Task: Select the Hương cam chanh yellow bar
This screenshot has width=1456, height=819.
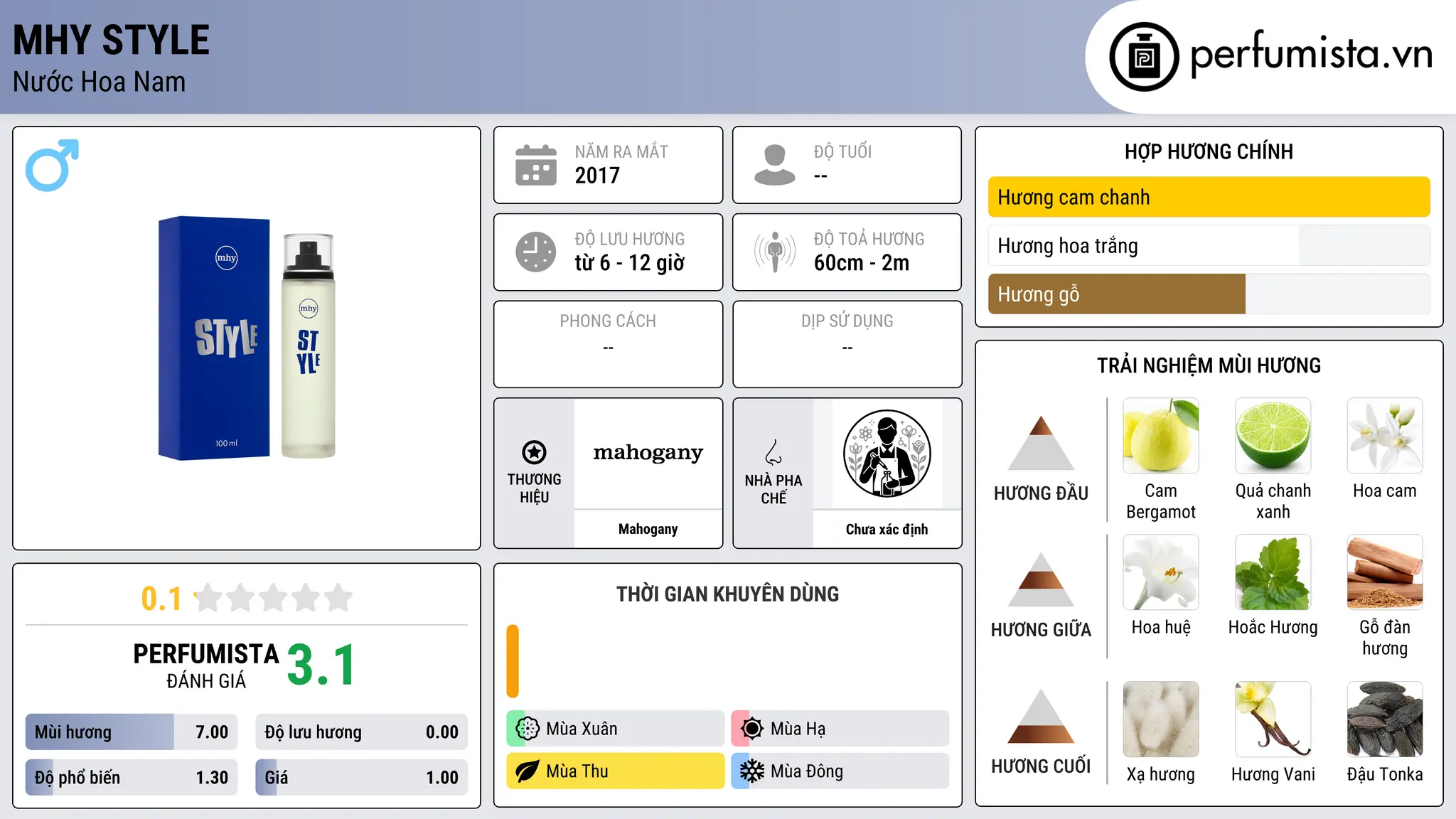Action: coord(1209,197)
